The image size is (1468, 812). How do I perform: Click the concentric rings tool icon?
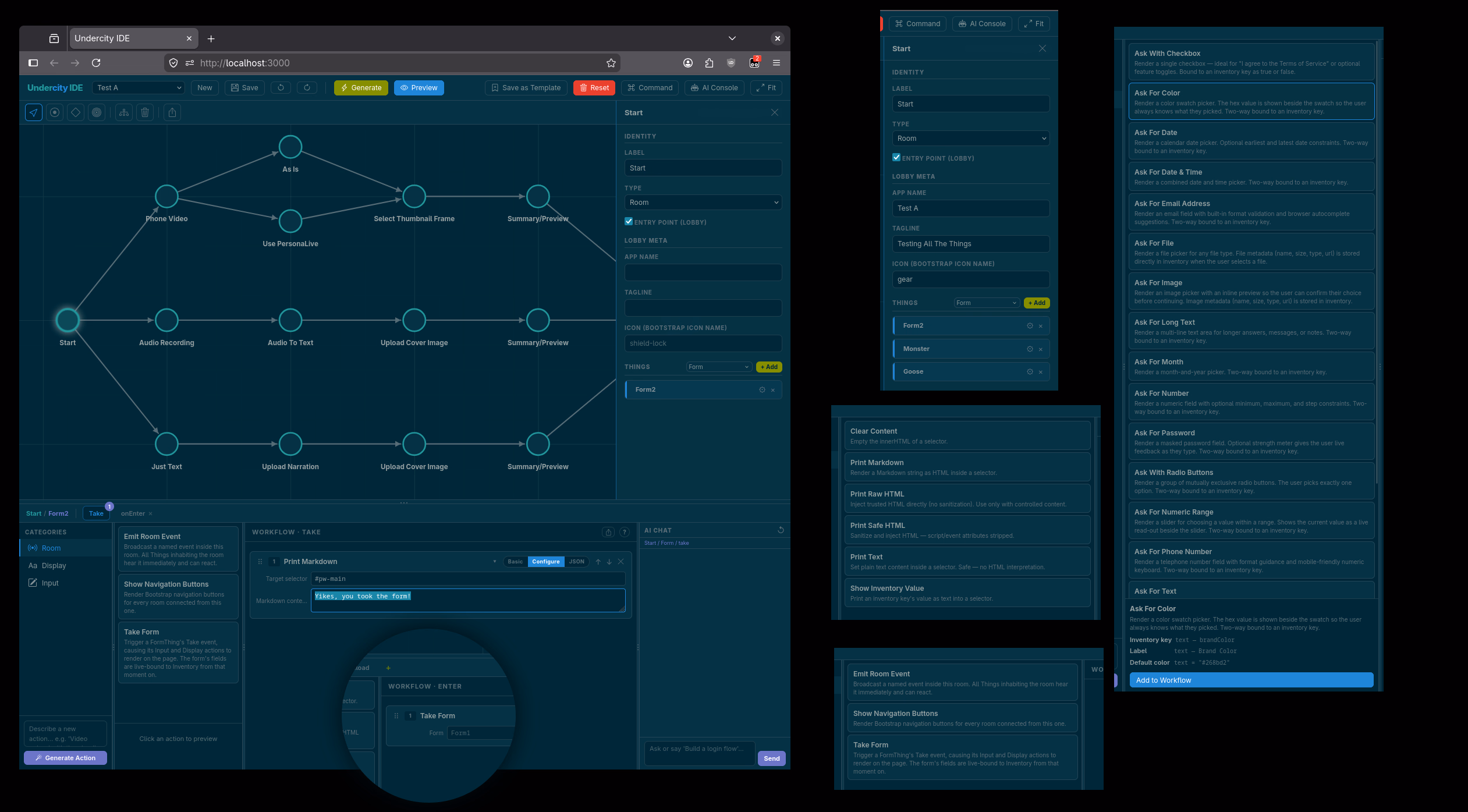(97, 113)
